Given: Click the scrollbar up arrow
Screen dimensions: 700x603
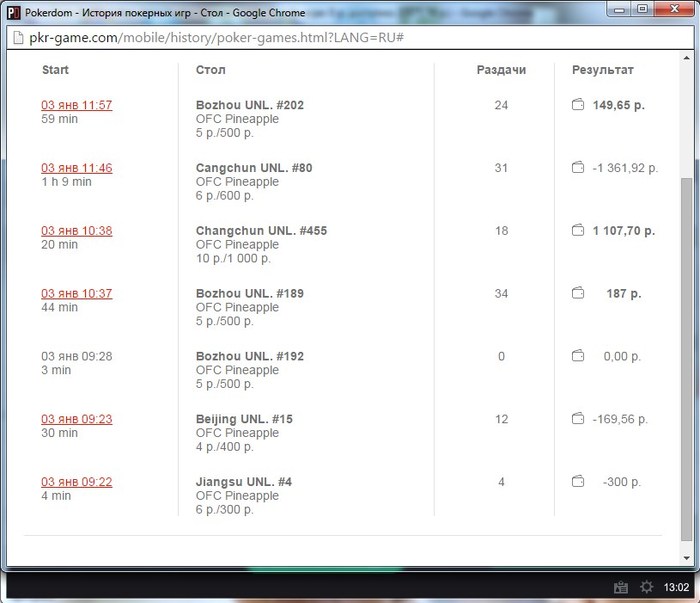Looking at the screenshot, I should tap(686, 58).
